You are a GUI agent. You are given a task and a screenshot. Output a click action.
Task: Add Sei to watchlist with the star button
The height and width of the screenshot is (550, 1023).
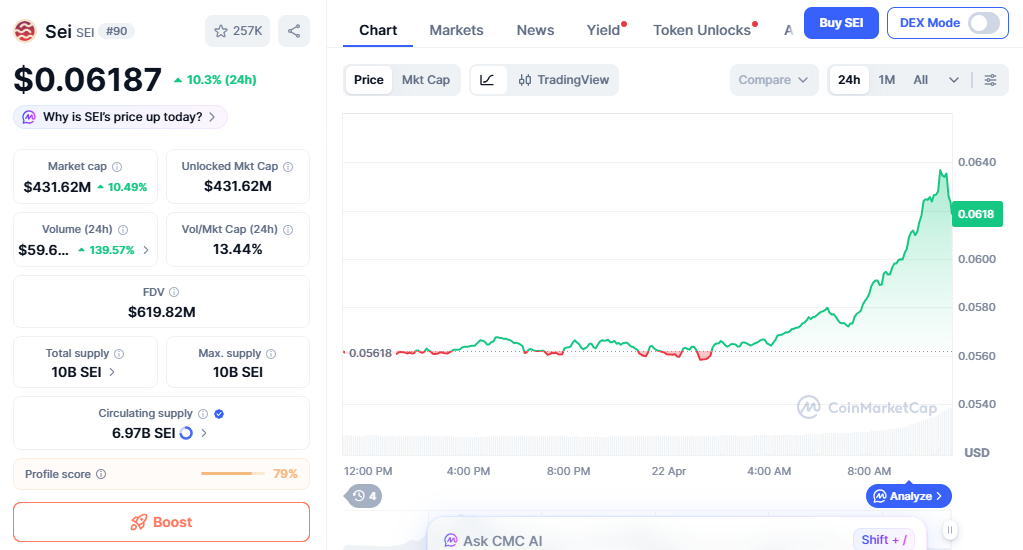coord(237,31)
